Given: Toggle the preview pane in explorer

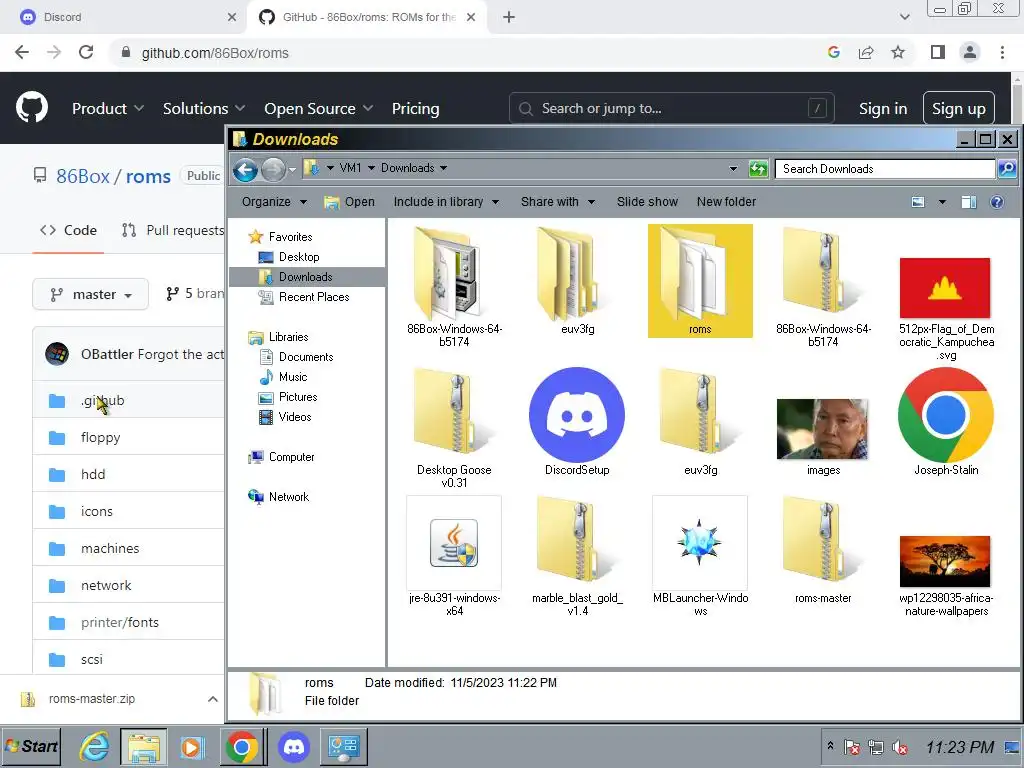Looking at the screenshot, I should (x=968, y=202).
